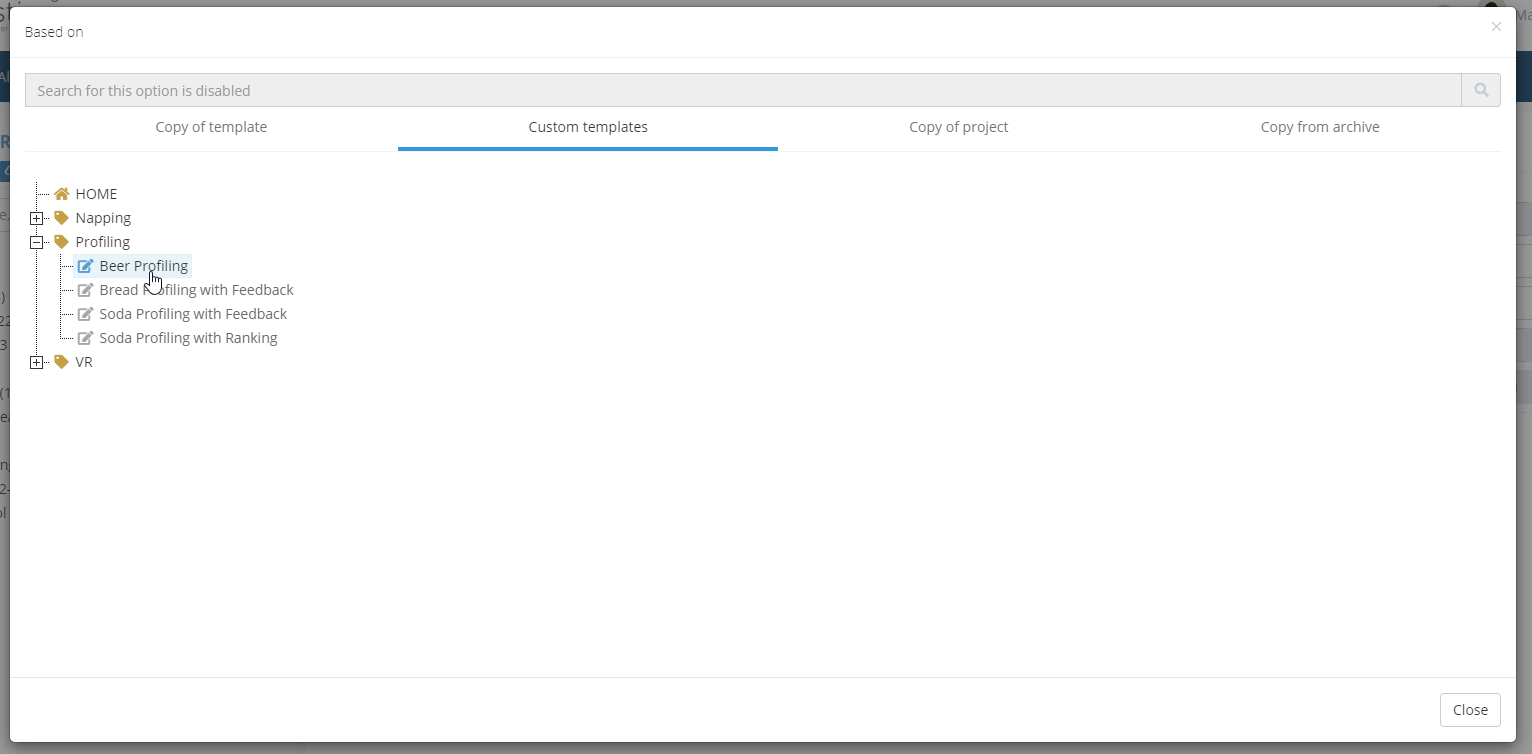The height and width of the screenshot is (754, 1532).
Task: Collapse the Profiling category
Action: [x=37, y=241]
